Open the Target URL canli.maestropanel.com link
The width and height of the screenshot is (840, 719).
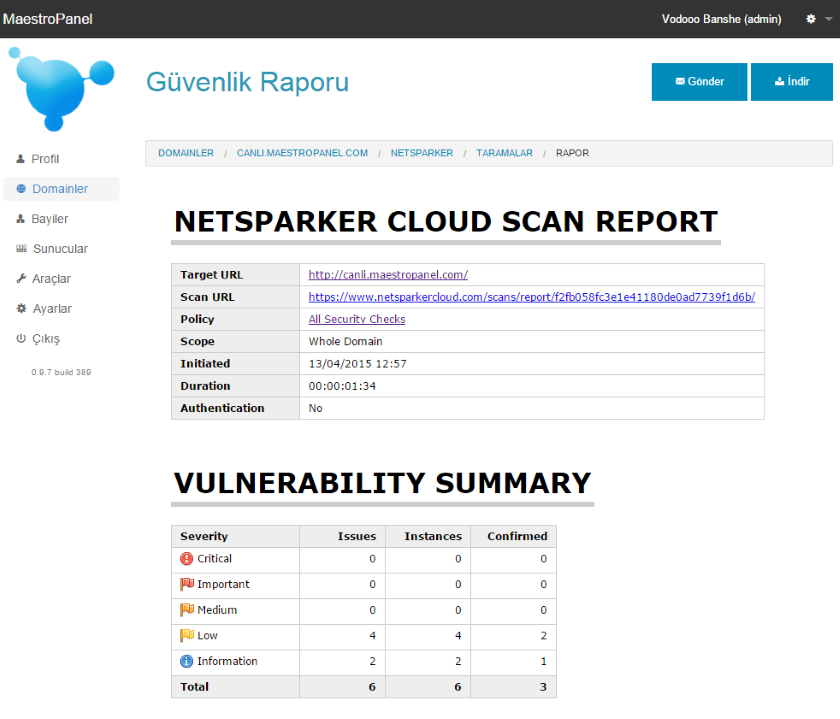(x=388, y=275)
